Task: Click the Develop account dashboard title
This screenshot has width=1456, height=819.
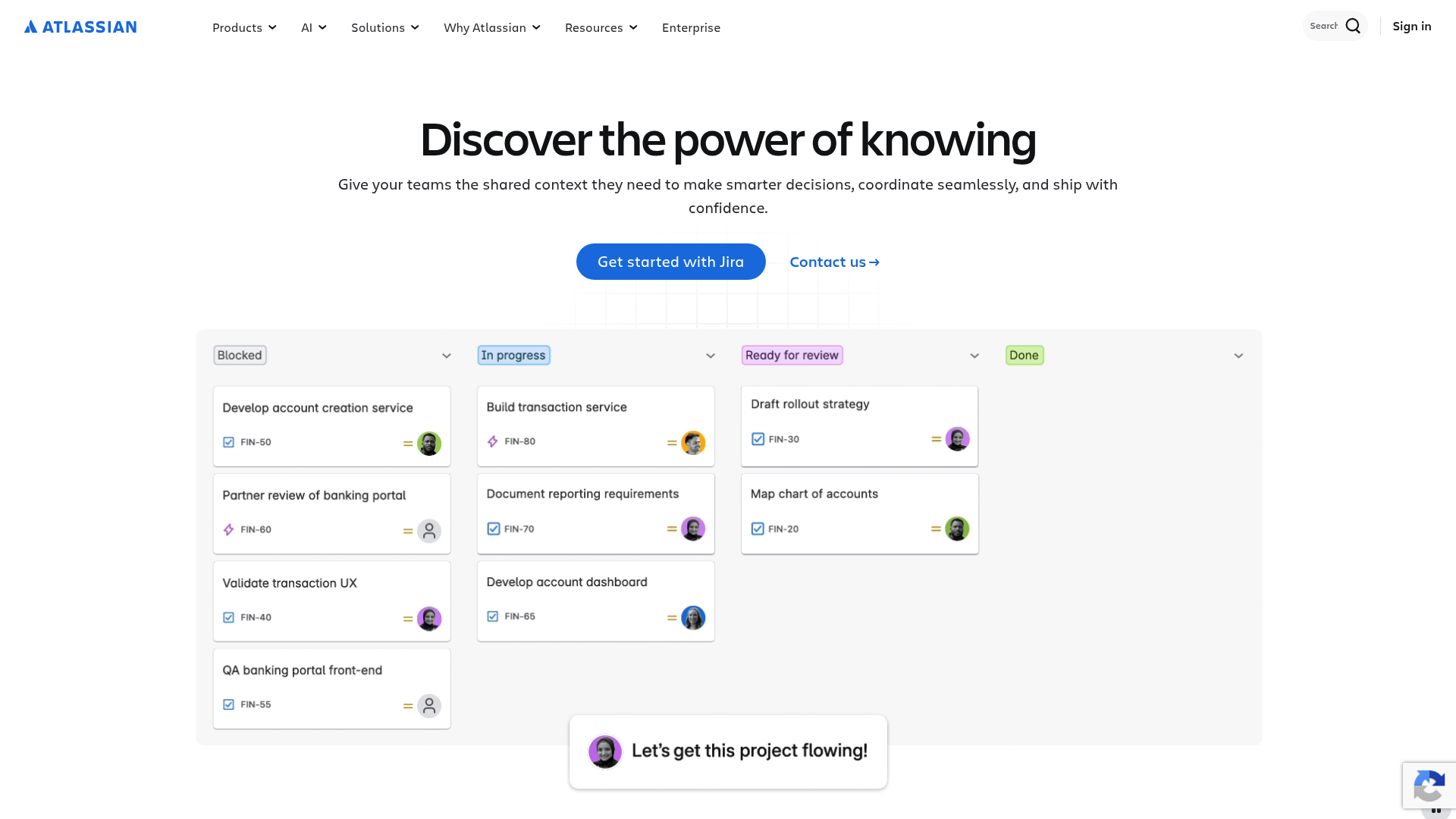Action: coord(566,582)
